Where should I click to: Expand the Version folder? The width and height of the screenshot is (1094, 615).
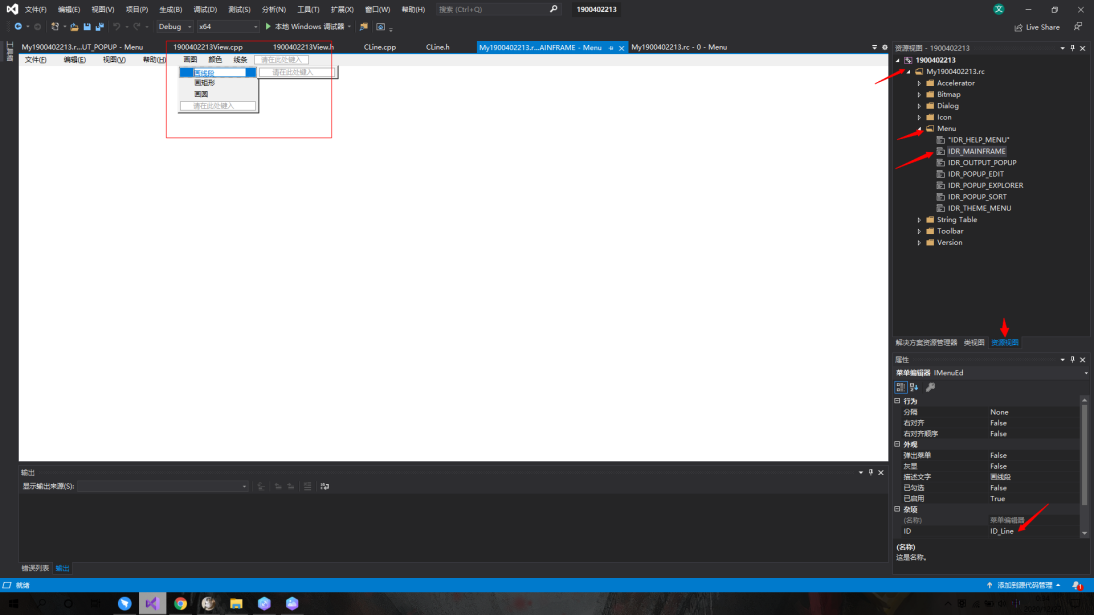919,243
